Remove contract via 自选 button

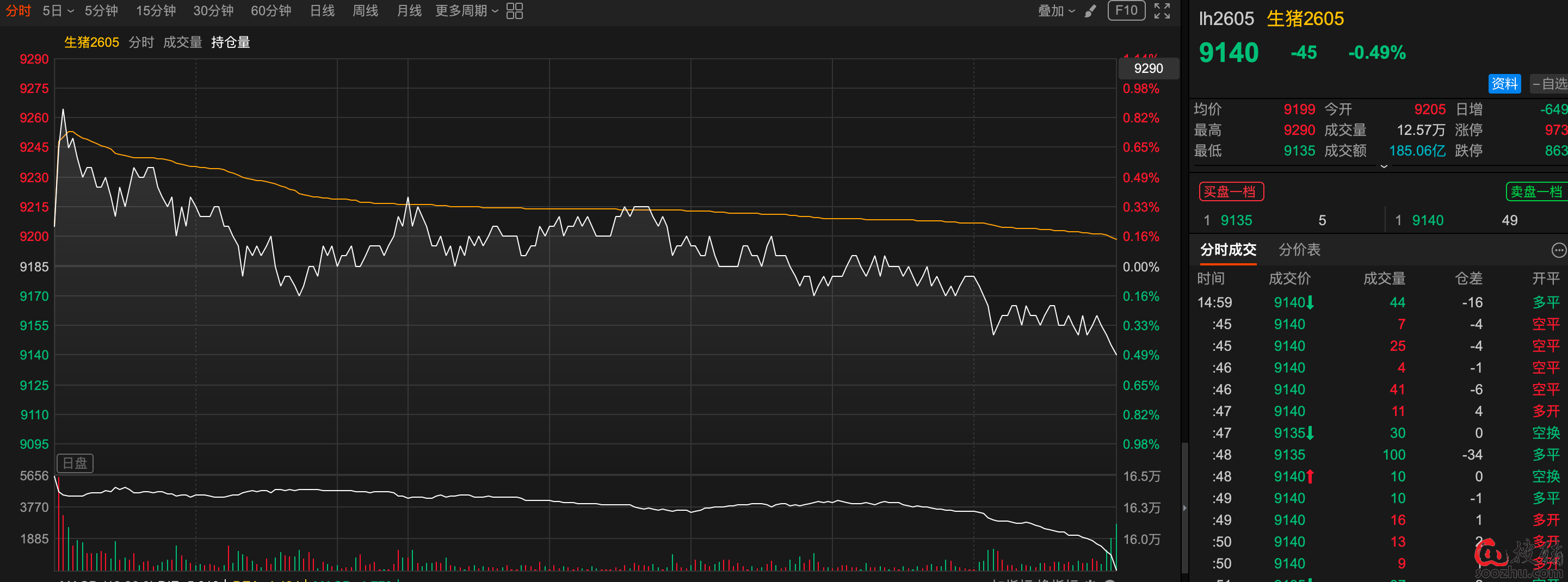point(1549,83)
